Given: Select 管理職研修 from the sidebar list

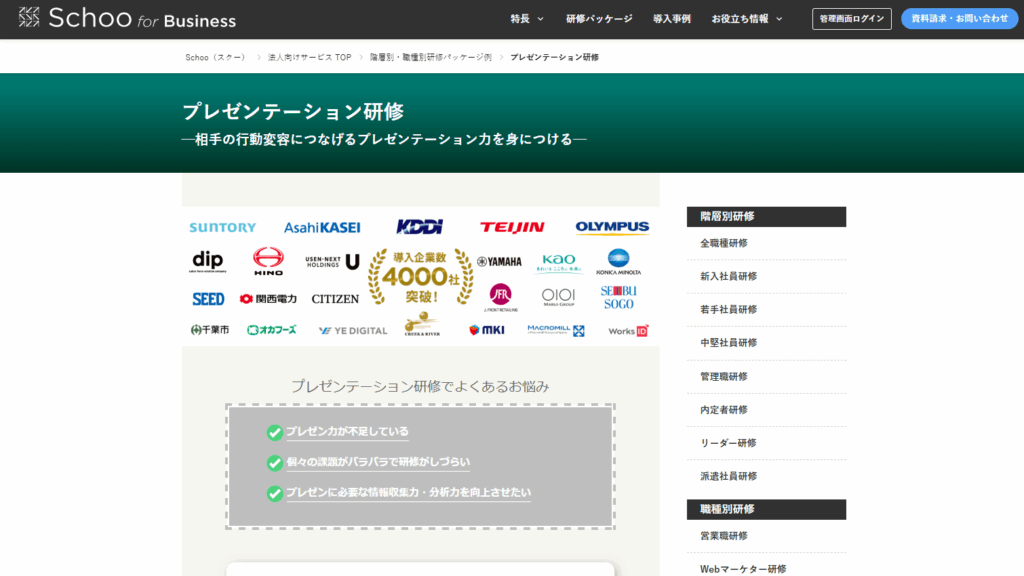Looking at the screenshot, I should (x=723, y=376).
